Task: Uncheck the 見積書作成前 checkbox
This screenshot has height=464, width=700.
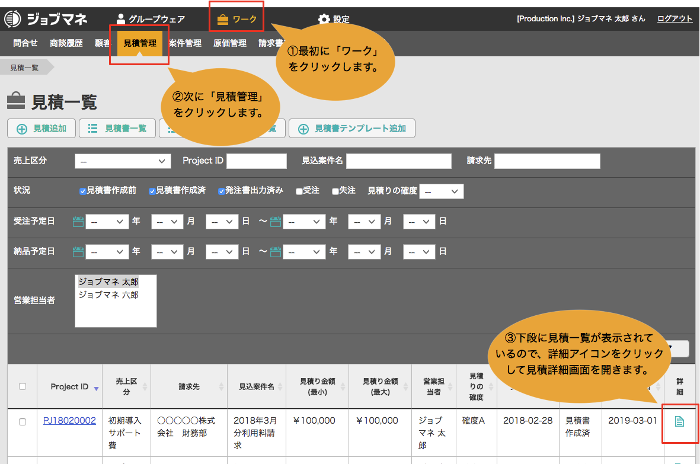Action: tap(83, 192)
